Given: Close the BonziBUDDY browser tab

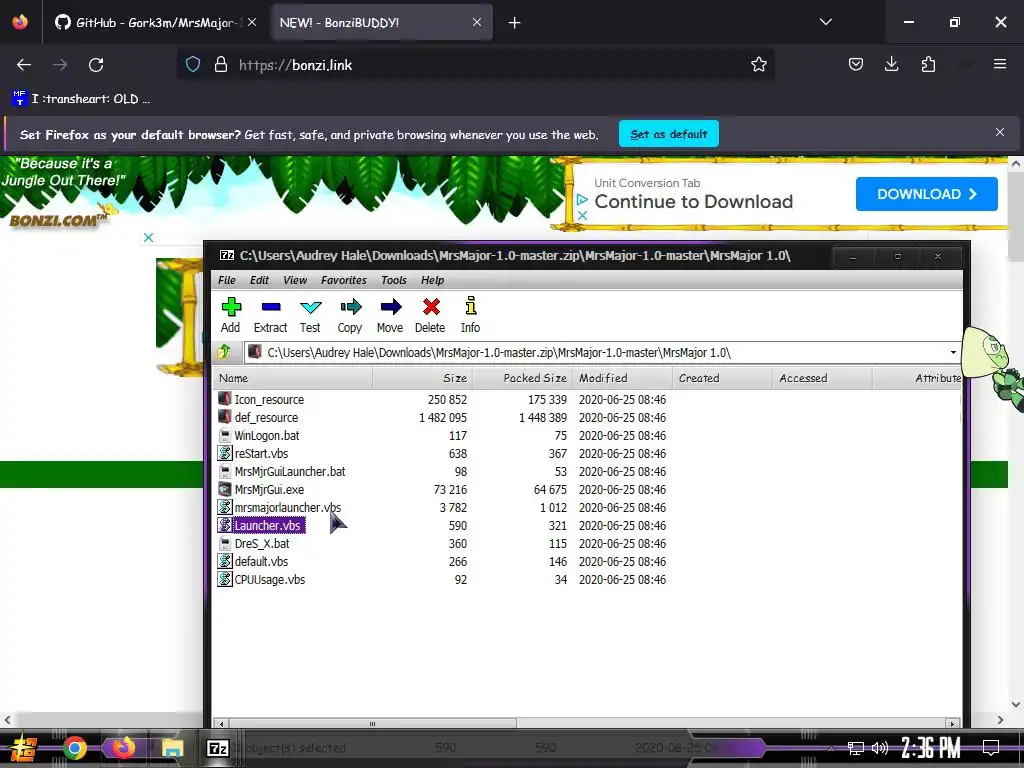Looking at the screenshot, I should tap(477, 22).
